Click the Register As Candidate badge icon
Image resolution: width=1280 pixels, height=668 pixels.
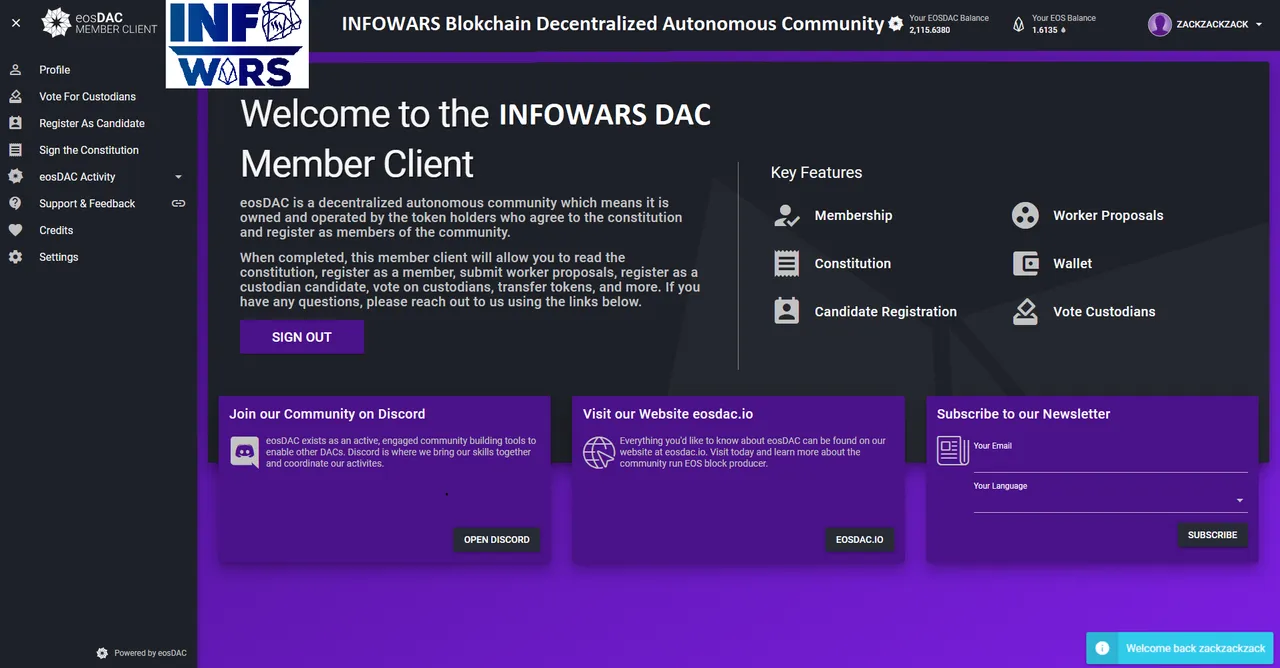[x=15, y=123]
